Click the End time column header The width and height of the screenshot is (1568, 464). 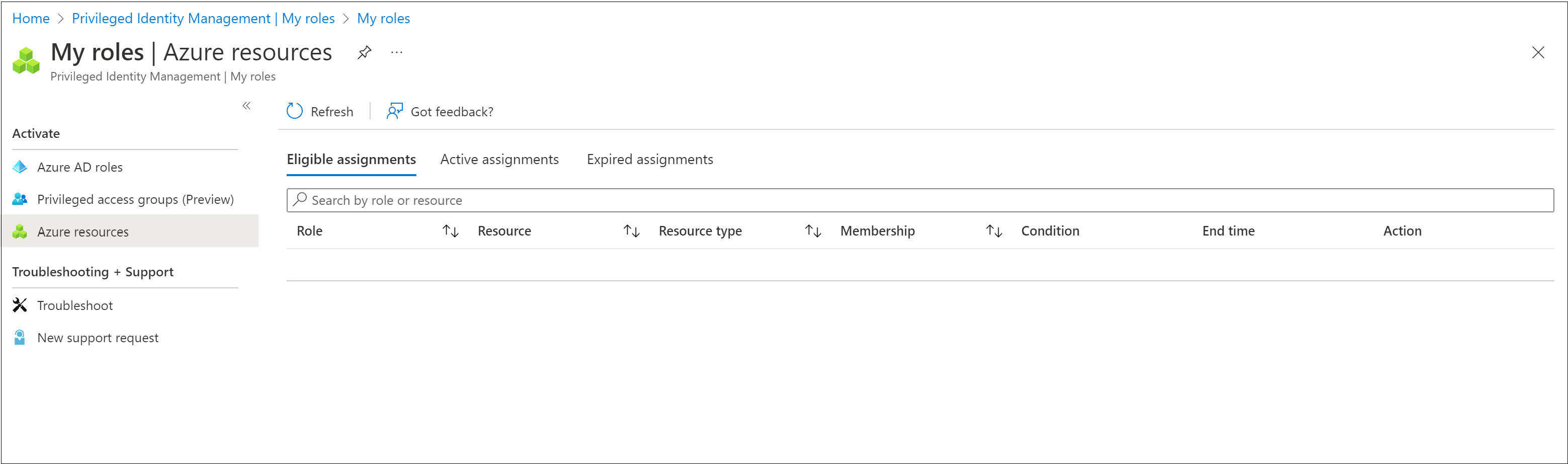(x=1229, y=231)
